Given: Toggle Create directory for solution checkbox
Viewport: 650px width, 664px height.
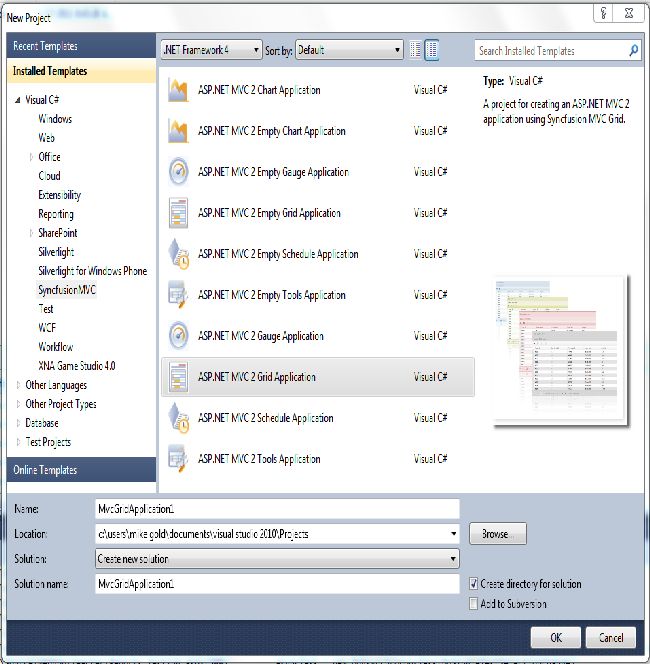Looking at the screenshot, I should [x=474, y=584].
